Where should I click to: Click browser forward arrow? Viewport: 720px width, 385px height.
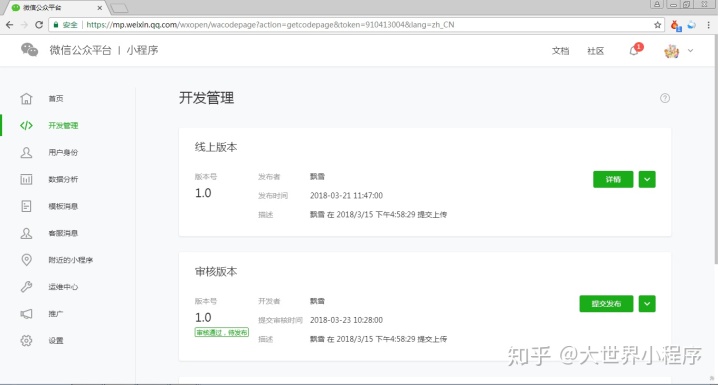tap(24, 25)
